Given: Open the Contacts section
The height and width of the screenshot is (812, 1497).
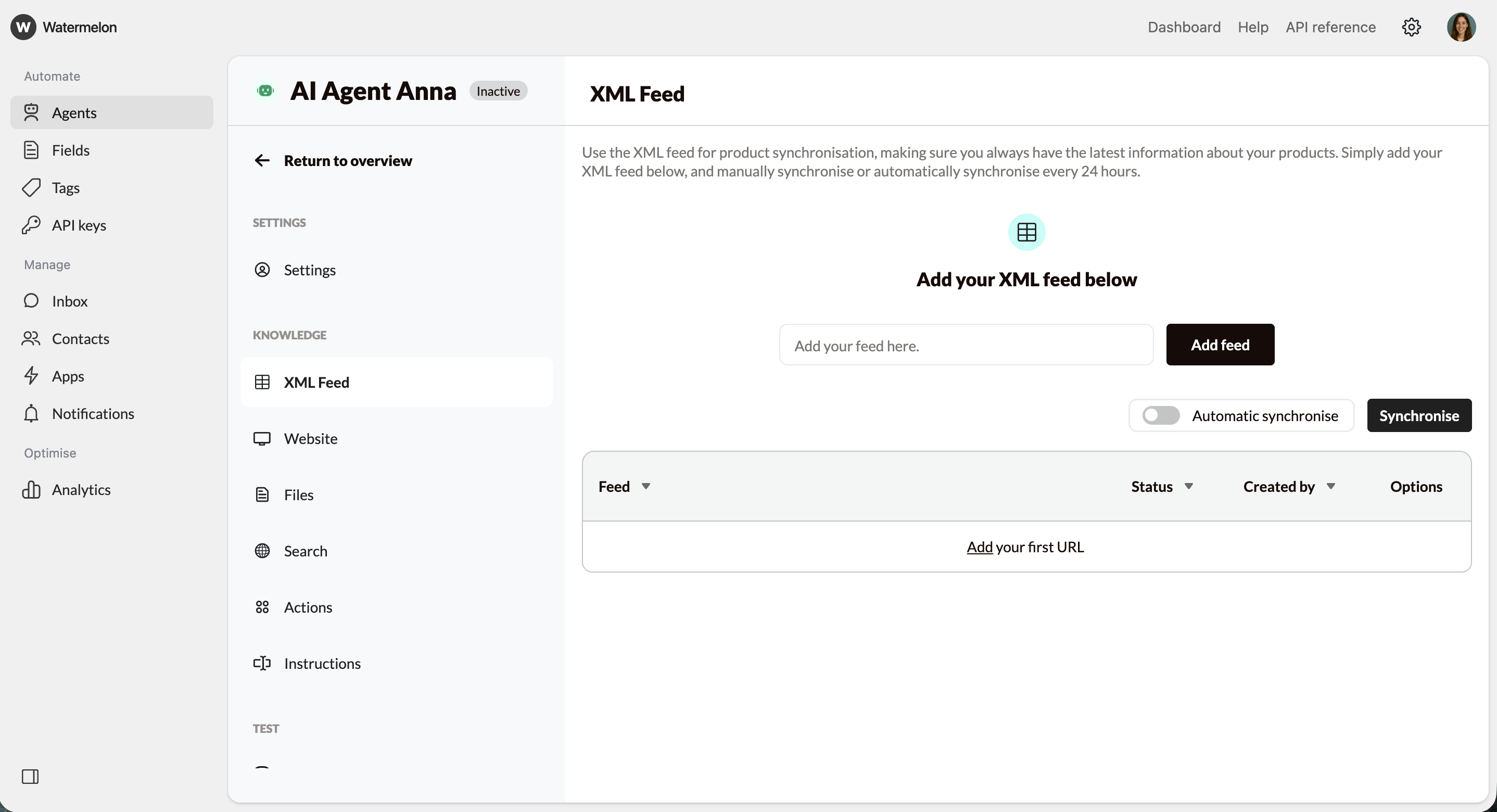Looking at the screenshot, I should tap(82, 339).
